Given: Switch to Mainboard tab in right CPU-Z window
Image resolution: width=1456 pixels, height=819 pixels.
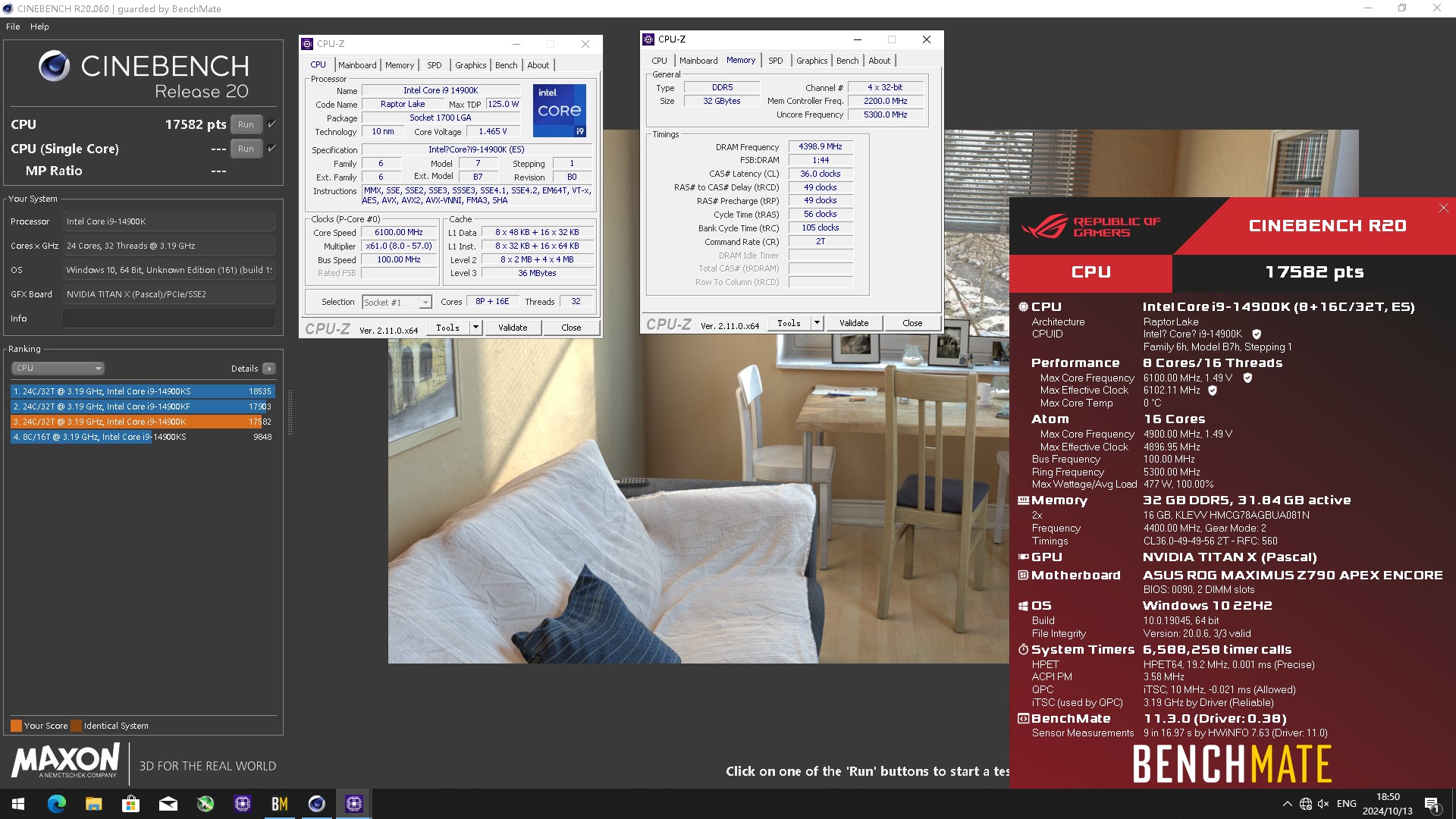Looking at the screenshot, I should click(698, 61).
